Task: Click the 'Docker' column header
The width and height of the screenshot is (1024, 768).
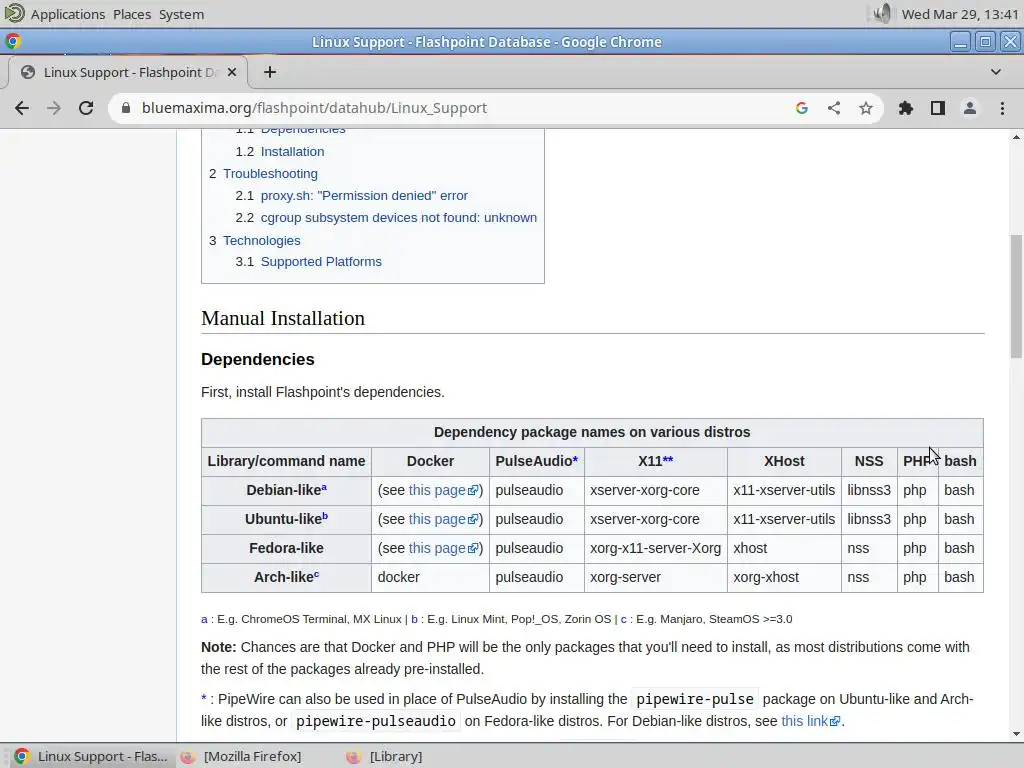Action: pyautogui.click(x=430, y=461)
